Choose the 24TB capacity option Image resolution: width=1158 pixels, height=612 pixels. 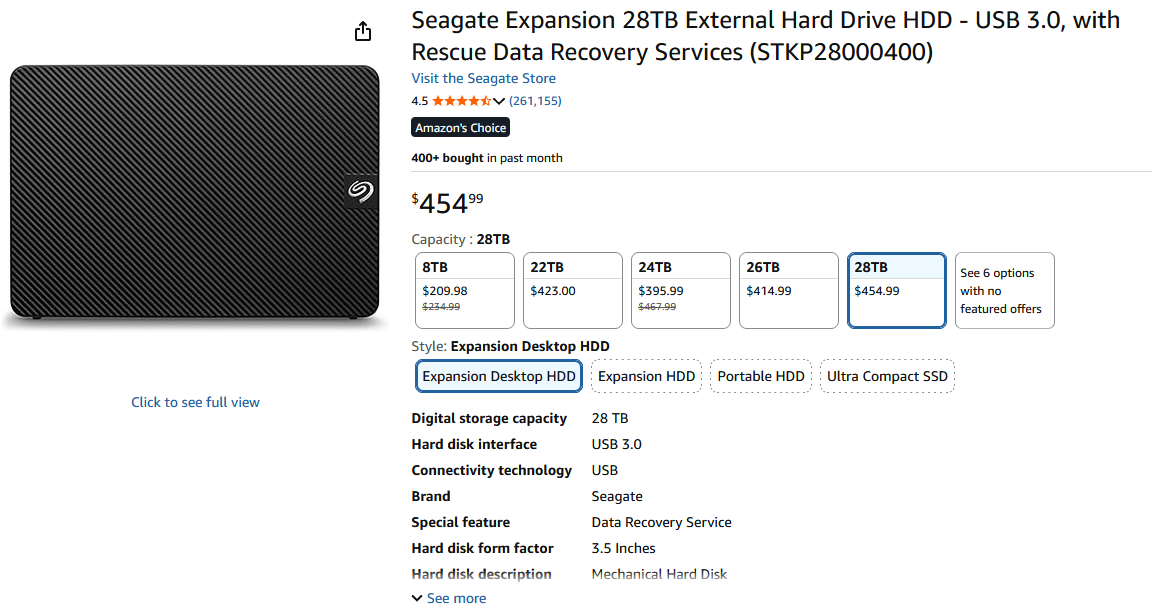pyautogui.click(x=680, y=290)
